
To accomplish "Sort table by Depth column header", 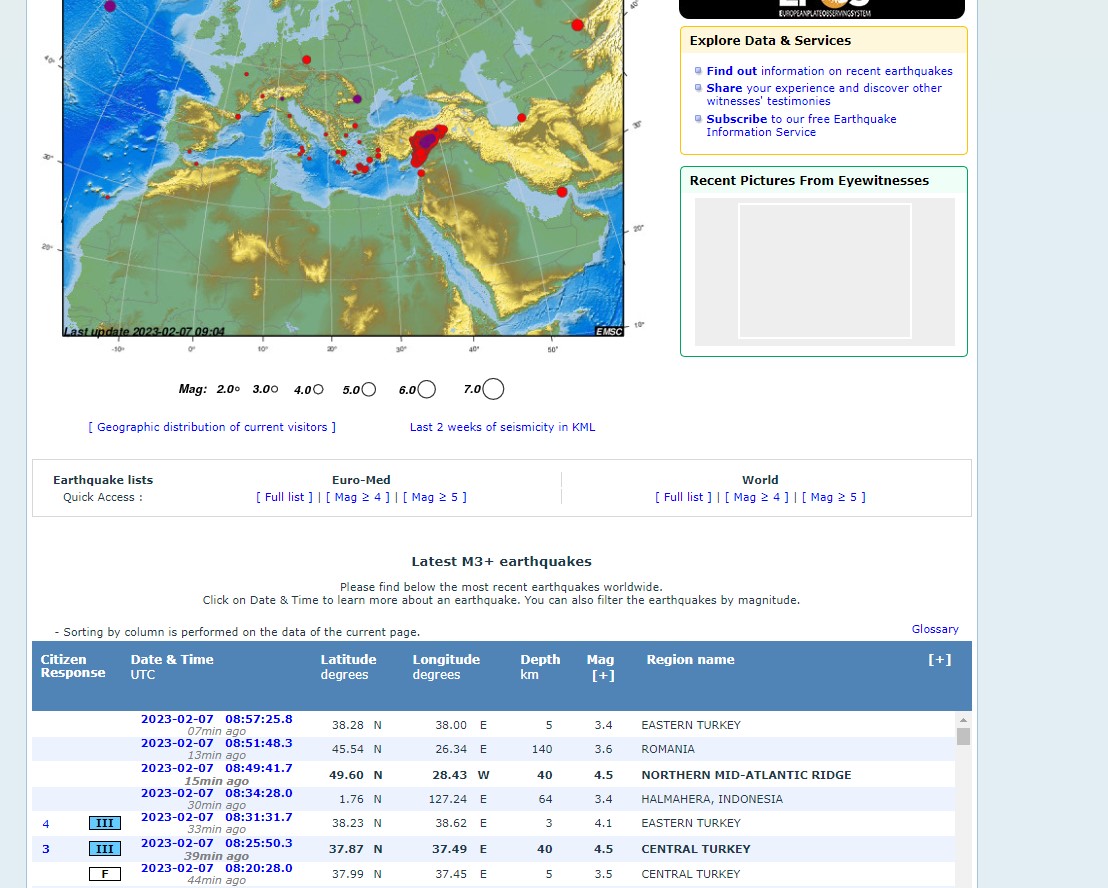I will pyautogui.click(x=539, y=660).
